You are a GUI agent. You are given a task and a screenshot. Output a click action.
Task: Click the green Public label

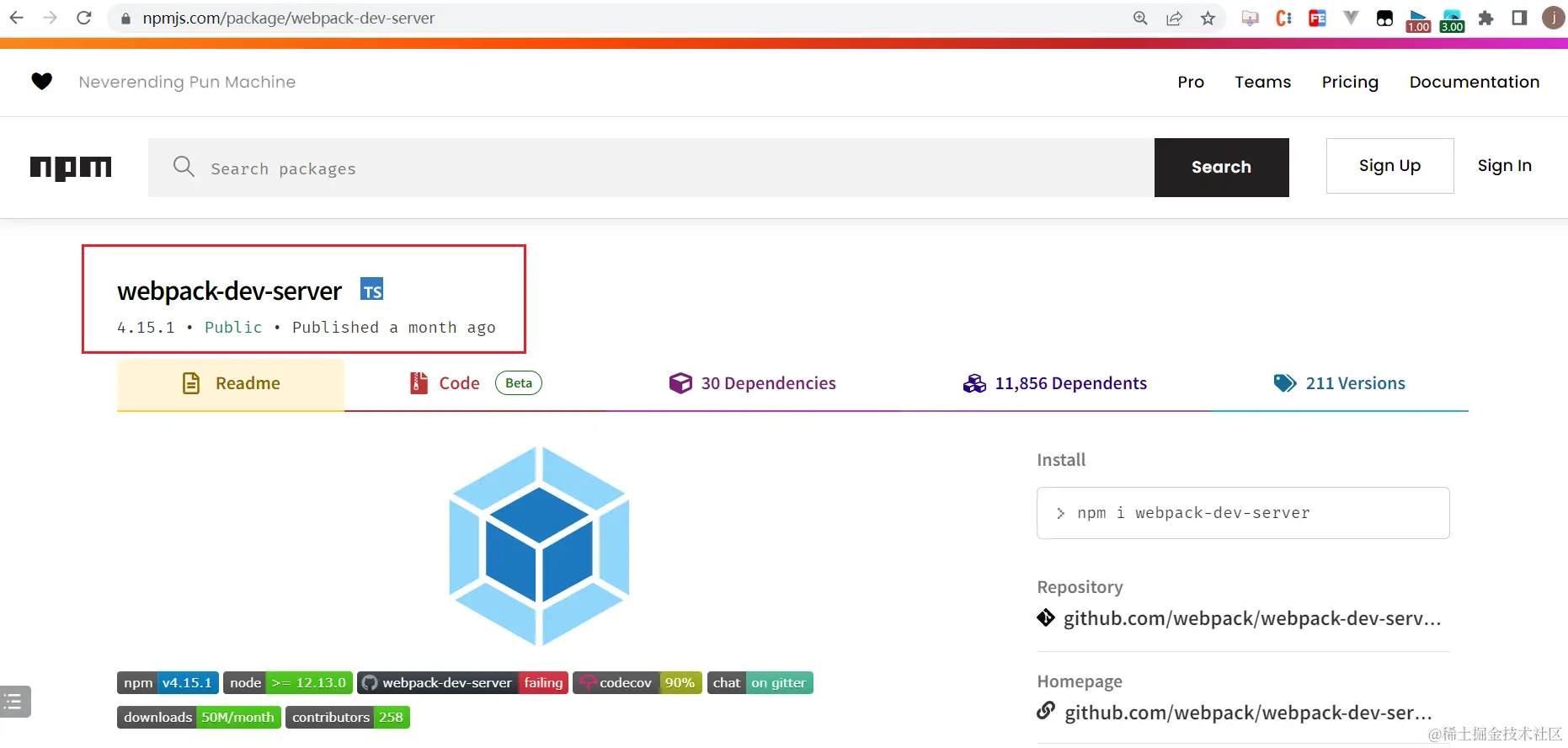(233, 327)
